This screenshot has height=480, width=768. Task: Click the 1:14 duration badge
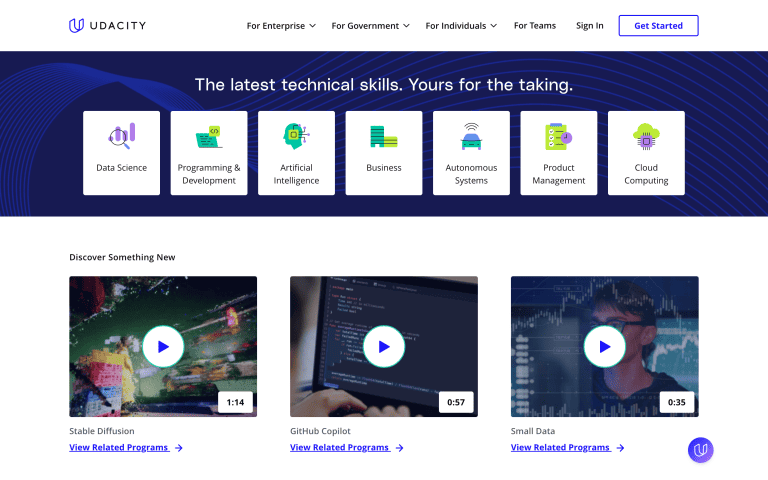[235, 402]
